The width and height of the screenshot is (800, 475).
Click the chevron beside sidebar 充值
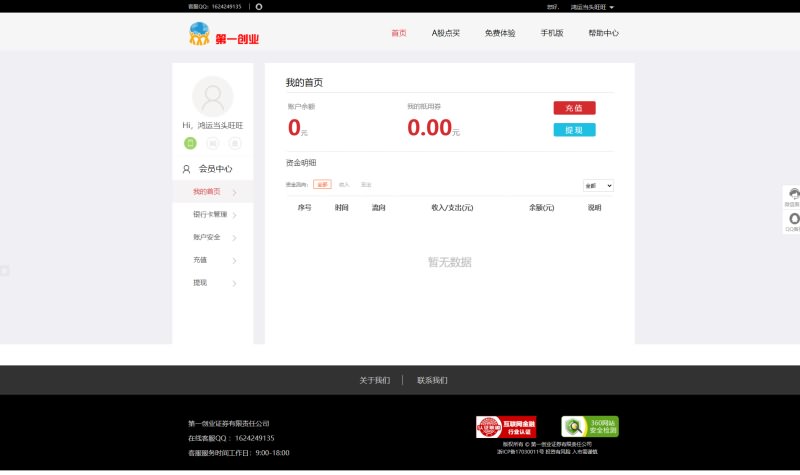[235, 261]
